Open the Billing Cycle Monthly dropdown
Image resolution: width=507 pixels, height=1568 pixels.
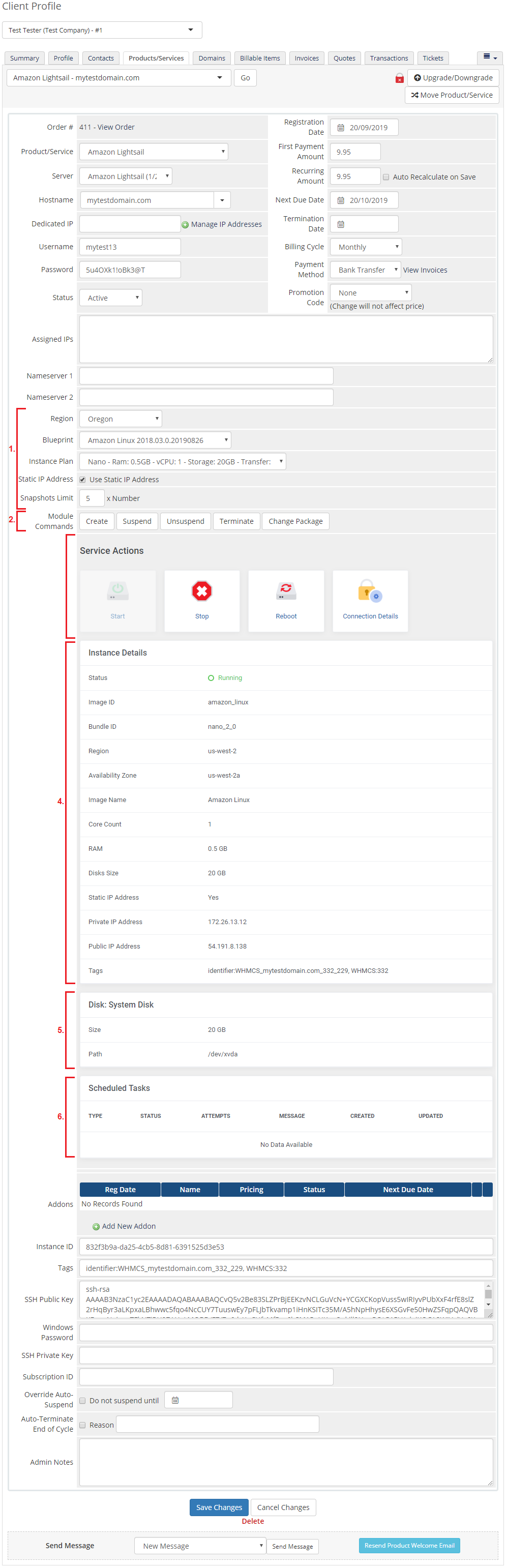(366, 247)
